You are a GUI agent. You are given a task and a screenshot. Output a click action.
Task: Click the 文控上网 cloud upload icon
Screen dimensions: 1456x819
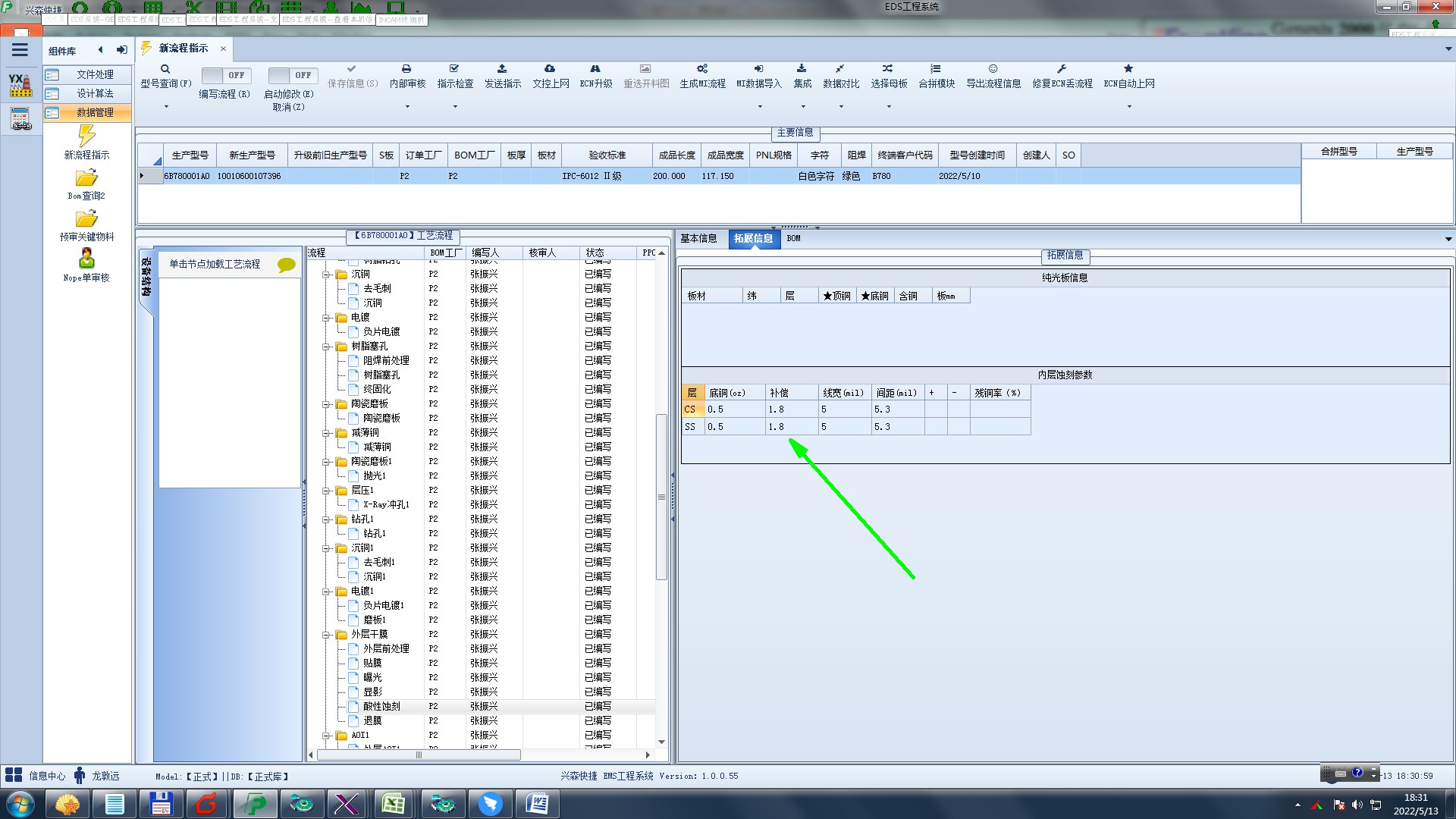[x=550, y=69]
